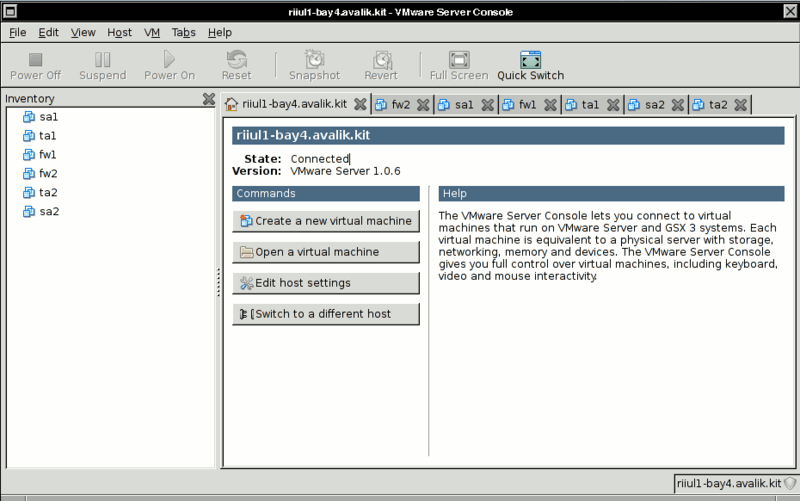
Task: Open the Host menu
Action: [x=119, y=33]
